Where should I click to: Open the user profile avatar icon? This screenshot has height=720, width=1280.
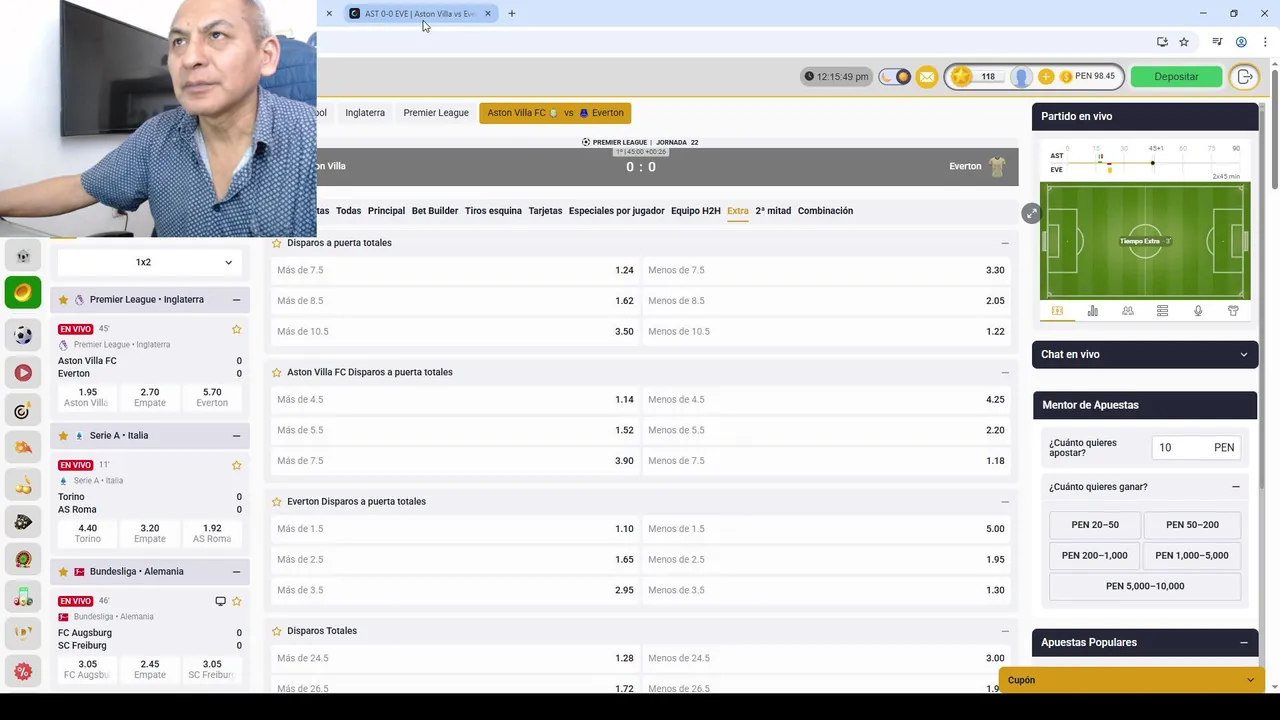click(1021, 77)
